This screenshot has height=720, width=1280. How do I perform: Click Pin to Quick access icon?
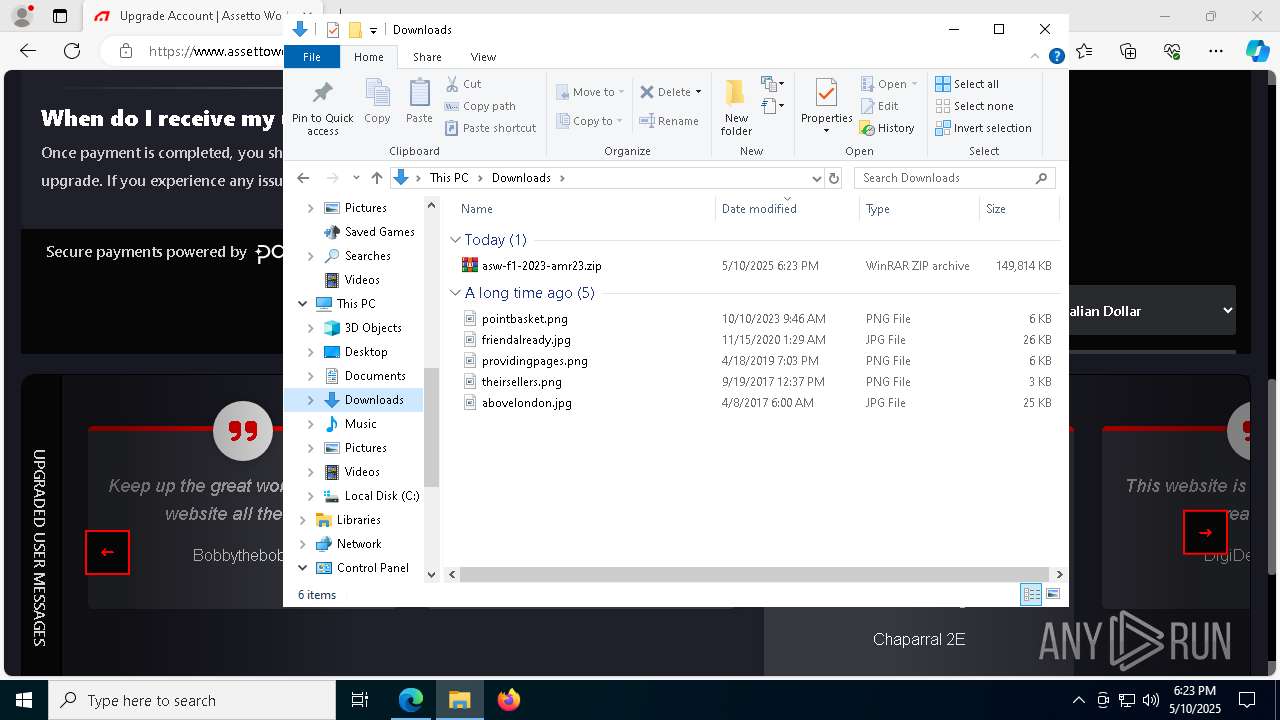point(322,109)
